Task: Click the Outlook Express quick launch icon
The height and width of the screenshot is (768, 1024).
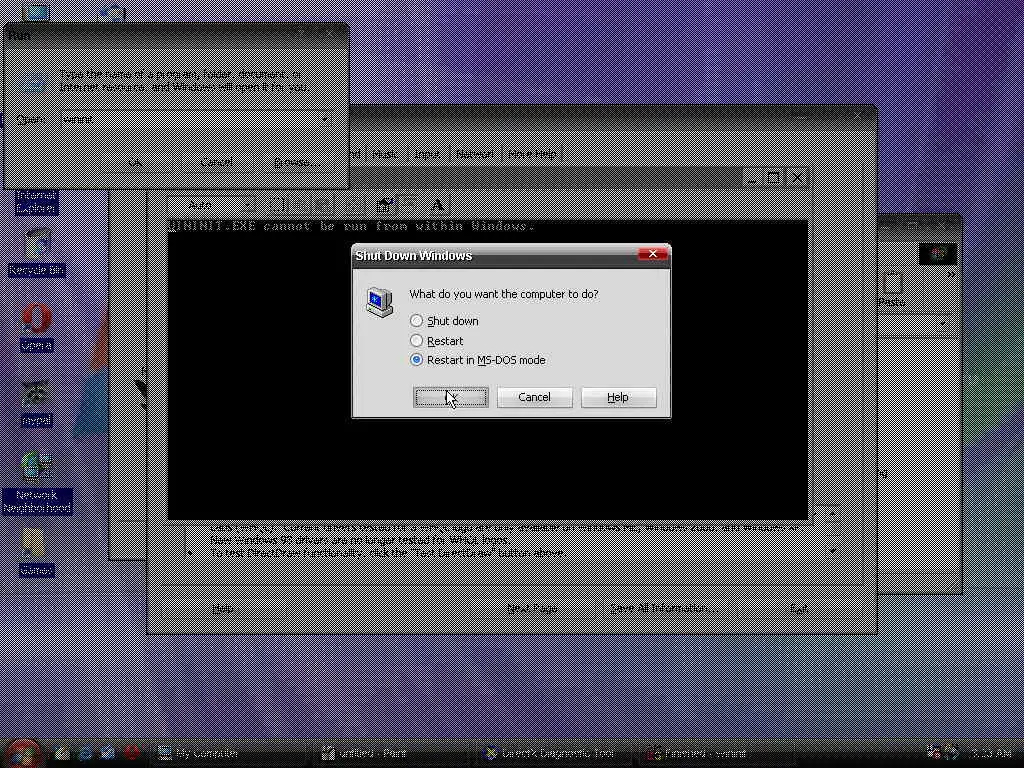Action: click(x=108, y=753)
